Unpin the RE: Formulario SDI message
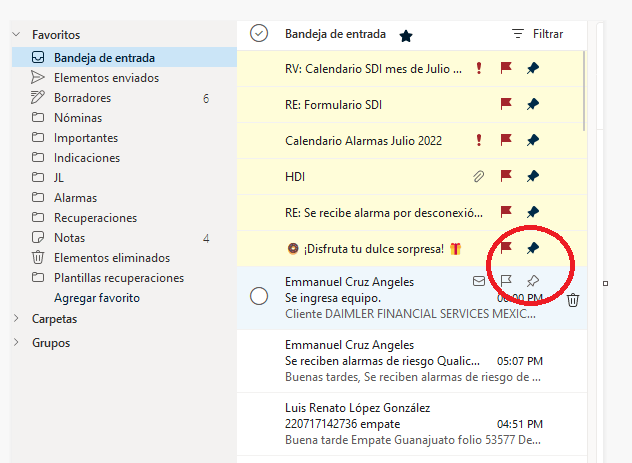The image size is (632, 463). point(532,104)
